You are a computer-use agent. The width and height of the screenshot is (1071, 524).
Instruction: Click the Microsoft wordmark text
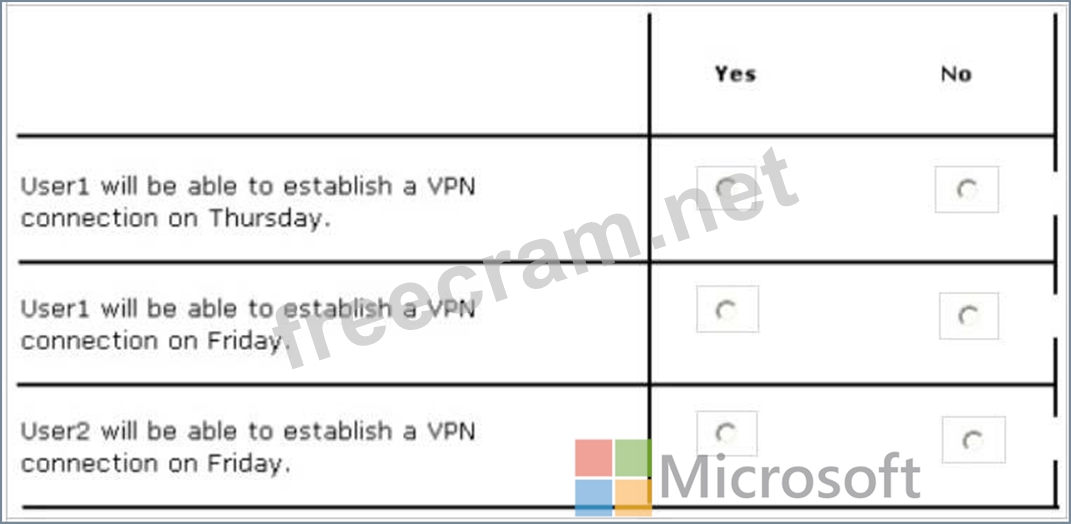790,478
